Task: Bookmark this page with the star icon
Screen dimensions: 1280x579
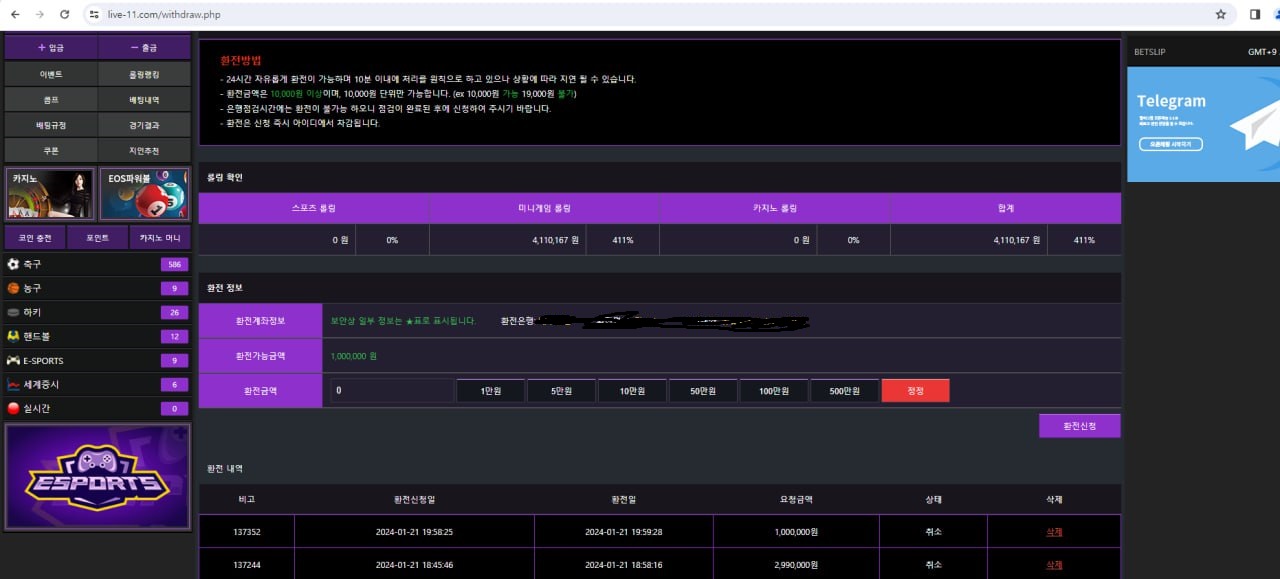Action: pyautogui.click(x=1220, y=15)
